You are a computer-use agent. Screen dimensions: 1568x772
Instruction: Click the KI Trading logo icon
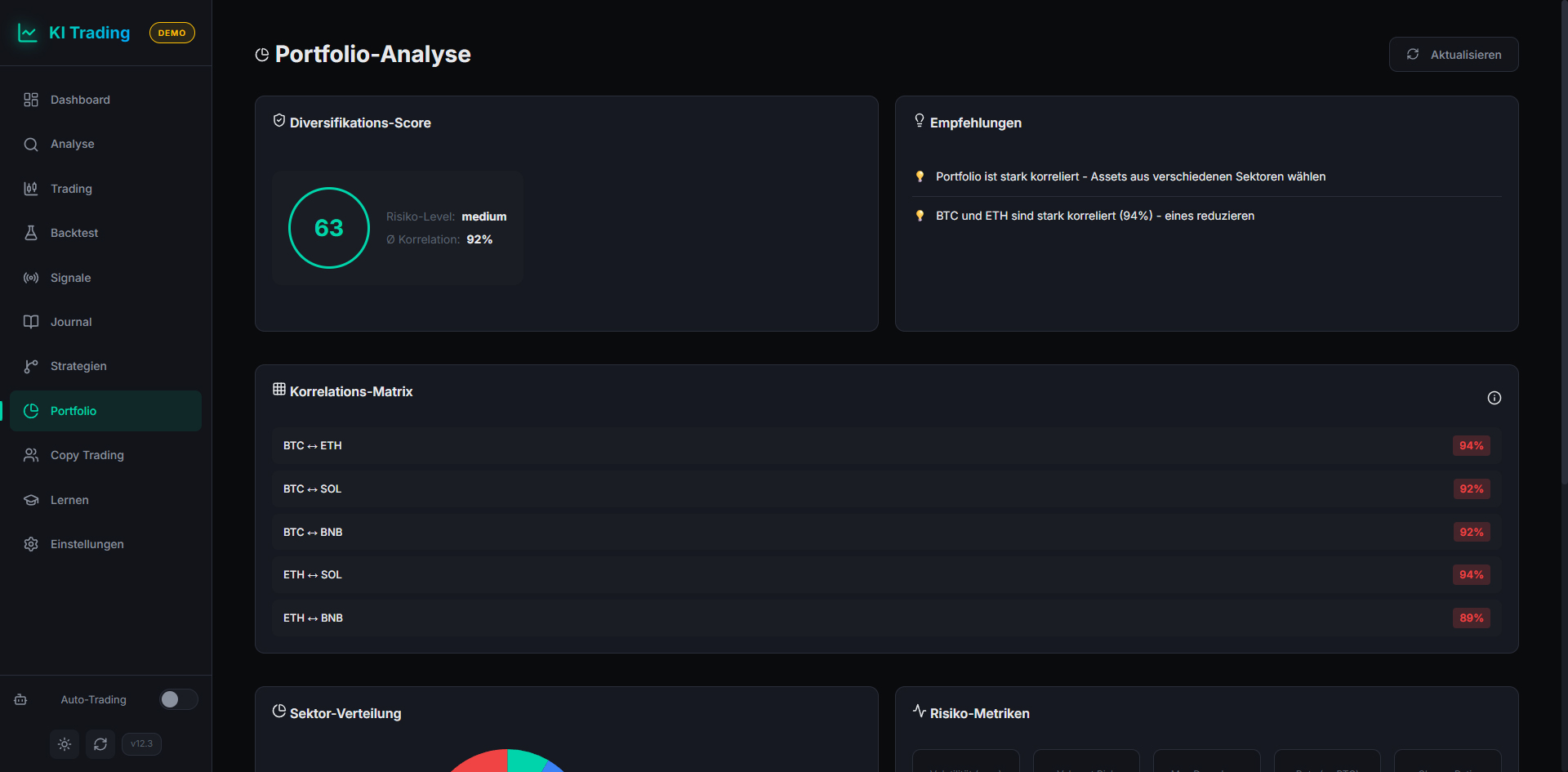coord(28,33)
